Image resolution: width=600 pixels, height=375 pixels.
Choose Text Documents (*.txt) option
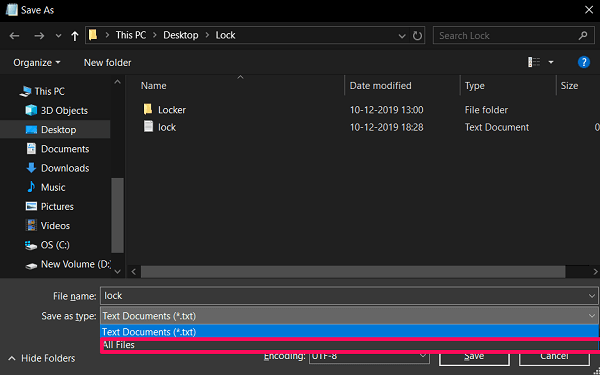point(349,332)
